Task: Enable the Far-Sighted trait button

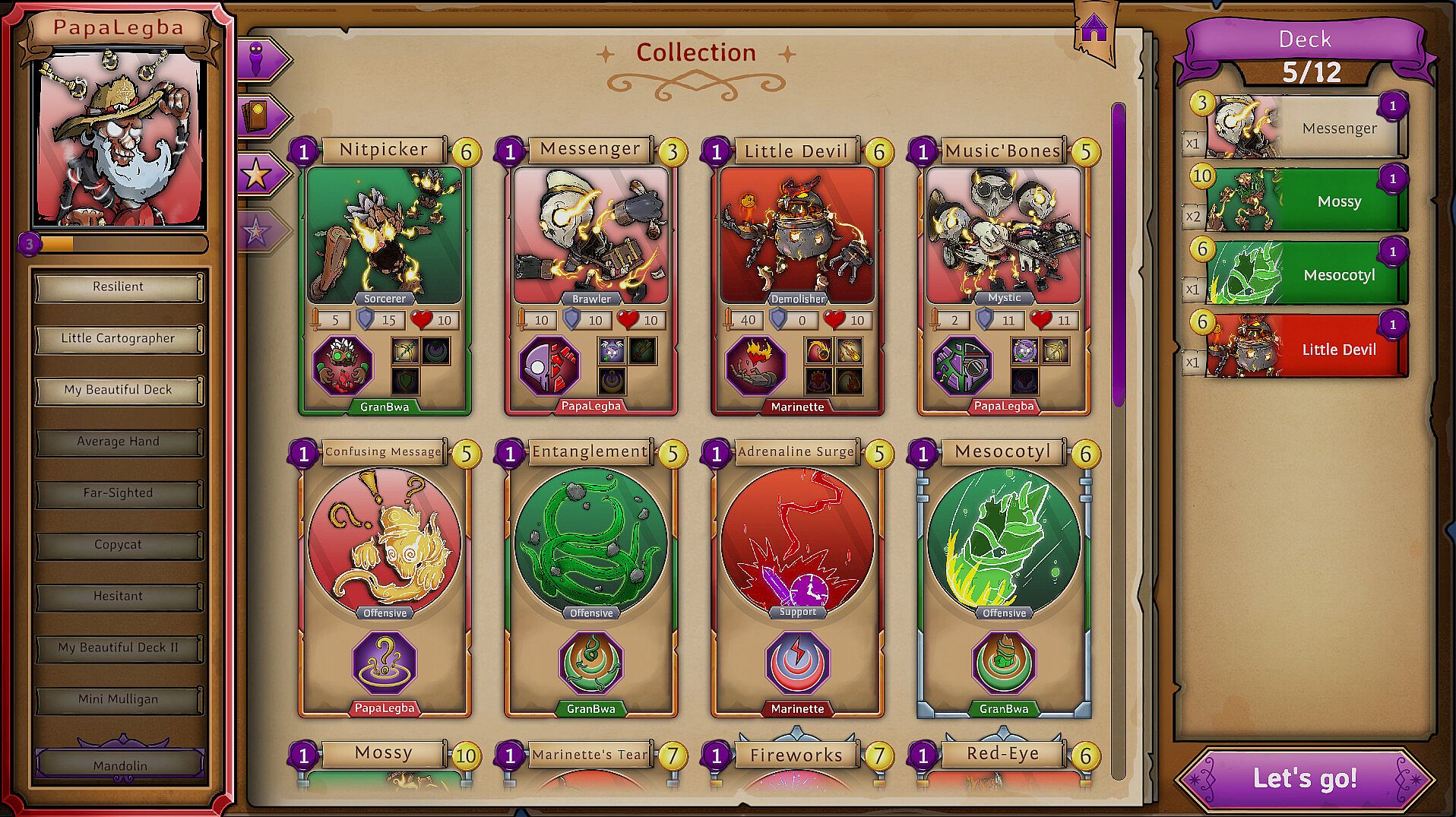Action: pyautogui.click(x=119, y=492)
